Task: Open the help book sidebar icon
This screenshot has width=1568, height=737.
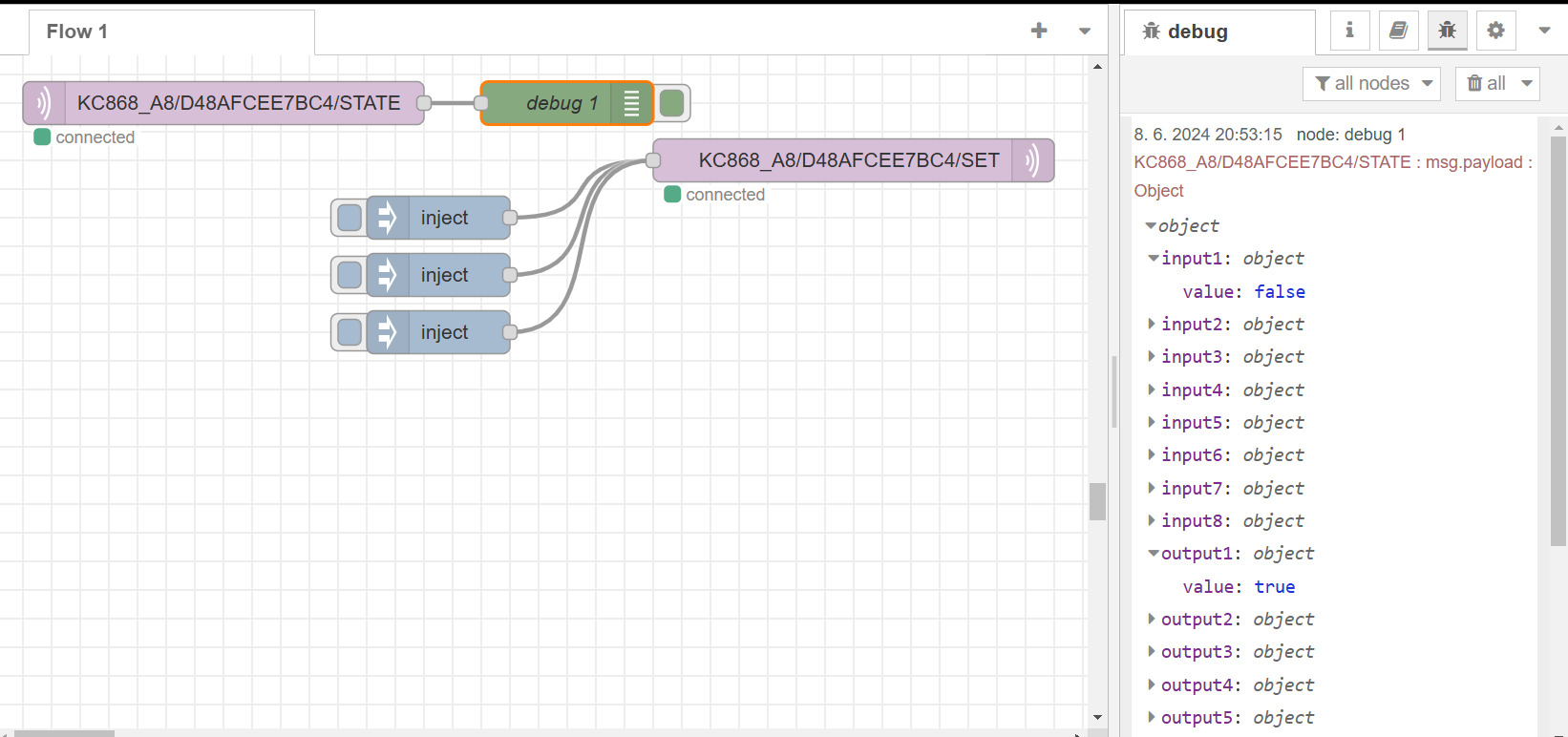Action: pyautogui.click(x=1398, y=31)
